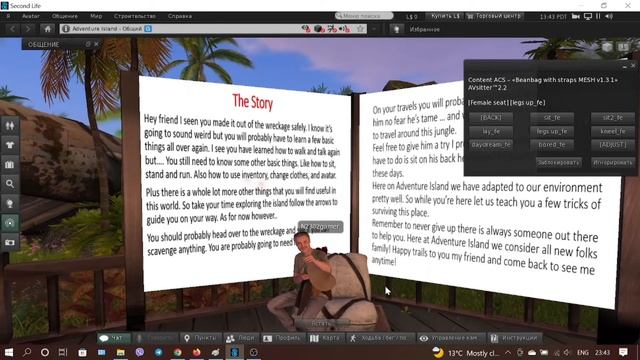Click the highlighted round icon in left sidebar
Screen dimensions: 640x360
point(10,223)
